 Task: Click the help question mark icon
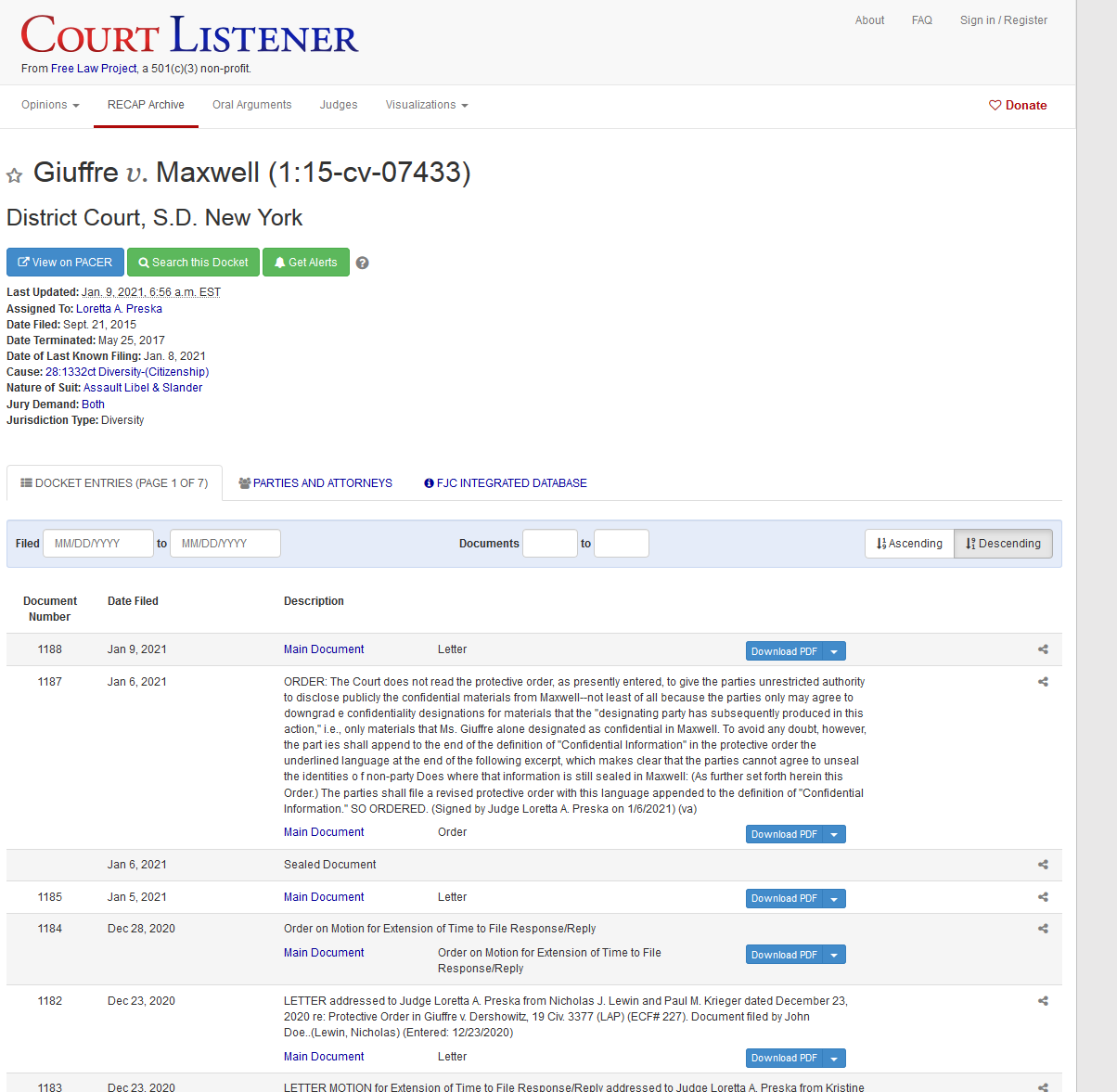coord(363,263)
